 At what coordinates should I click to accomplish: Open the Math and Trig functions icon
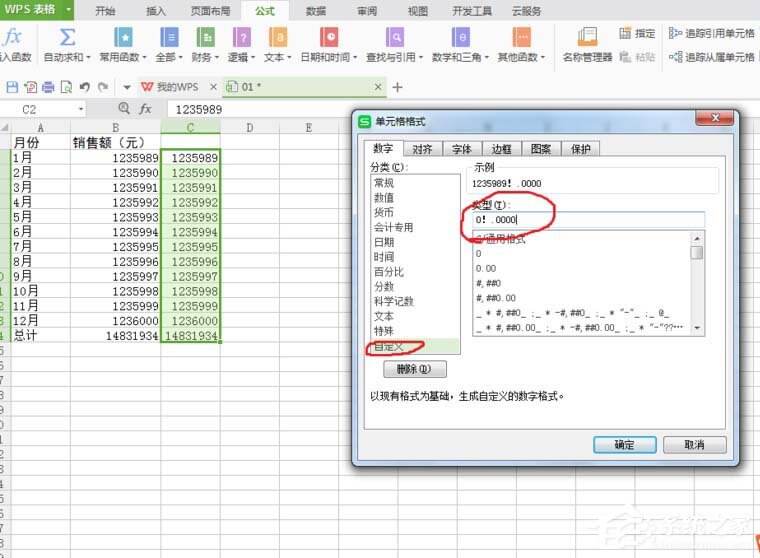pos(460,37)
